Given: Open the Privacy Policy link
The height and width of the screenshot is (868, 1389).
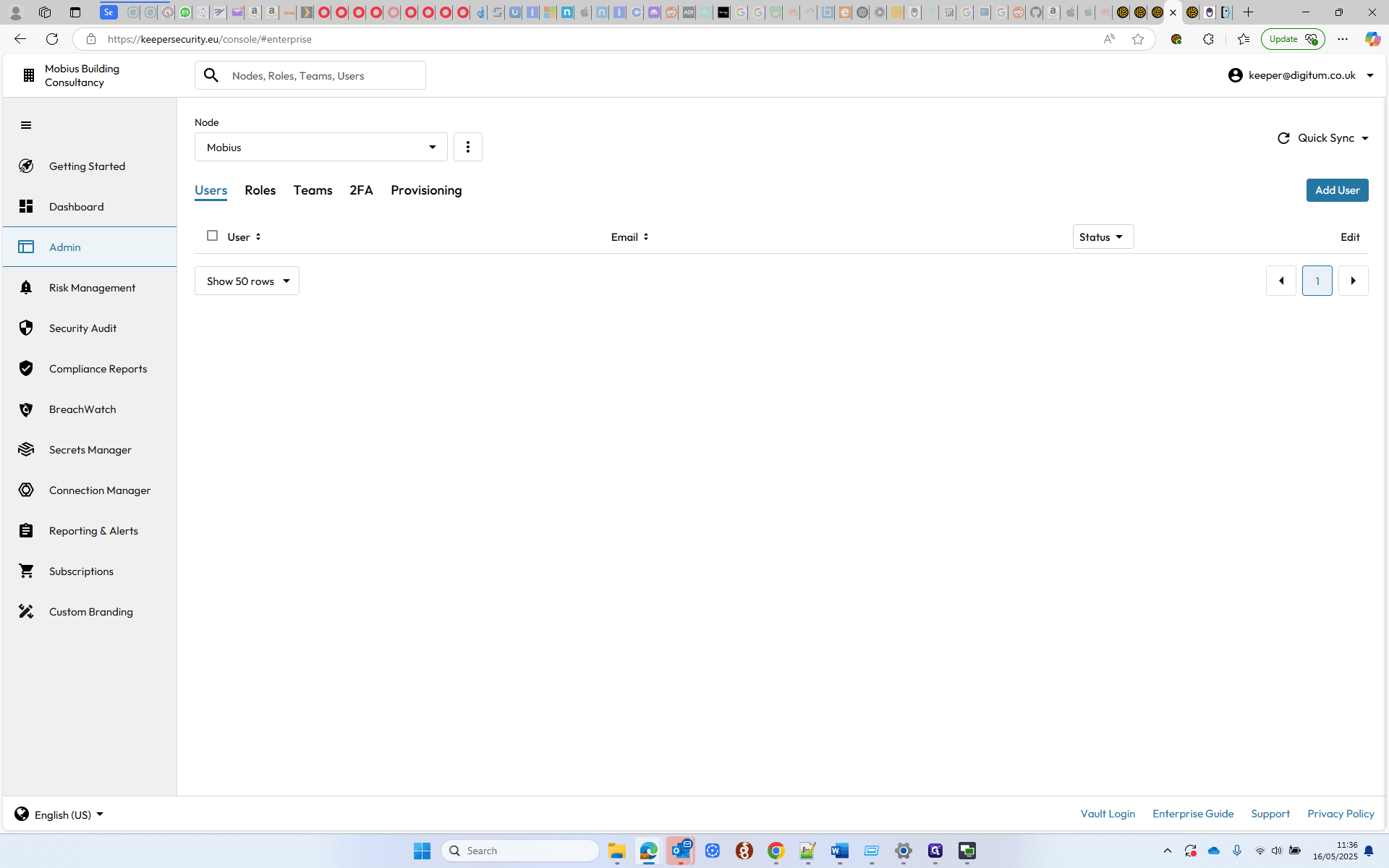Looking at the screenshot, I should point(1341,814).
